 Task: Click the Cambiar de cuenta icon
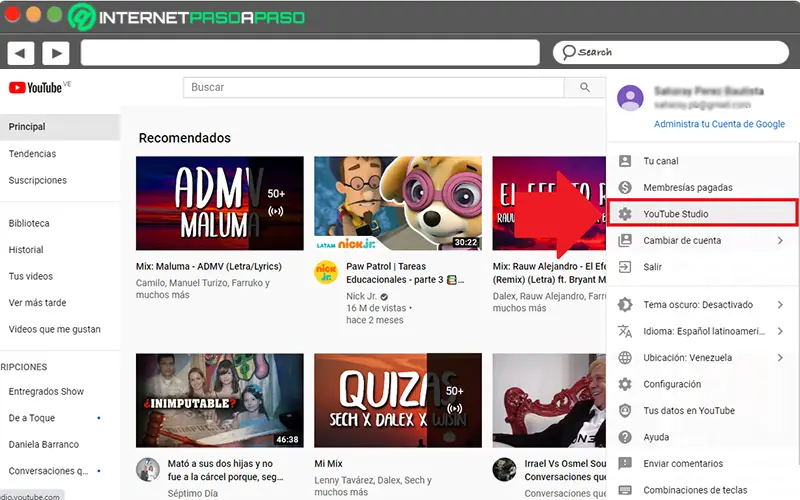click(625, 240)
